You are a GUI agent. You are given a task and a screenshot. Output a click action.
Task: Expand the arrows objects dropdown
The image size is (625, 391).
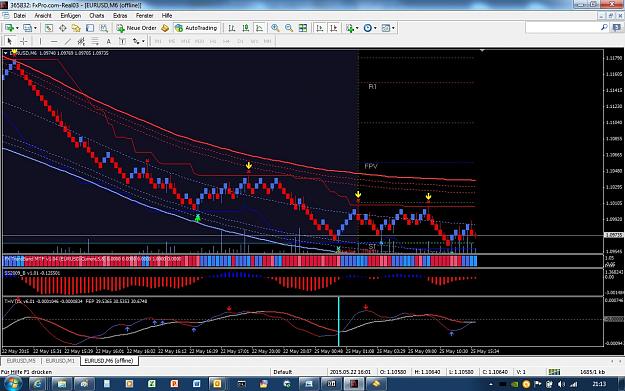pos(143,41)
